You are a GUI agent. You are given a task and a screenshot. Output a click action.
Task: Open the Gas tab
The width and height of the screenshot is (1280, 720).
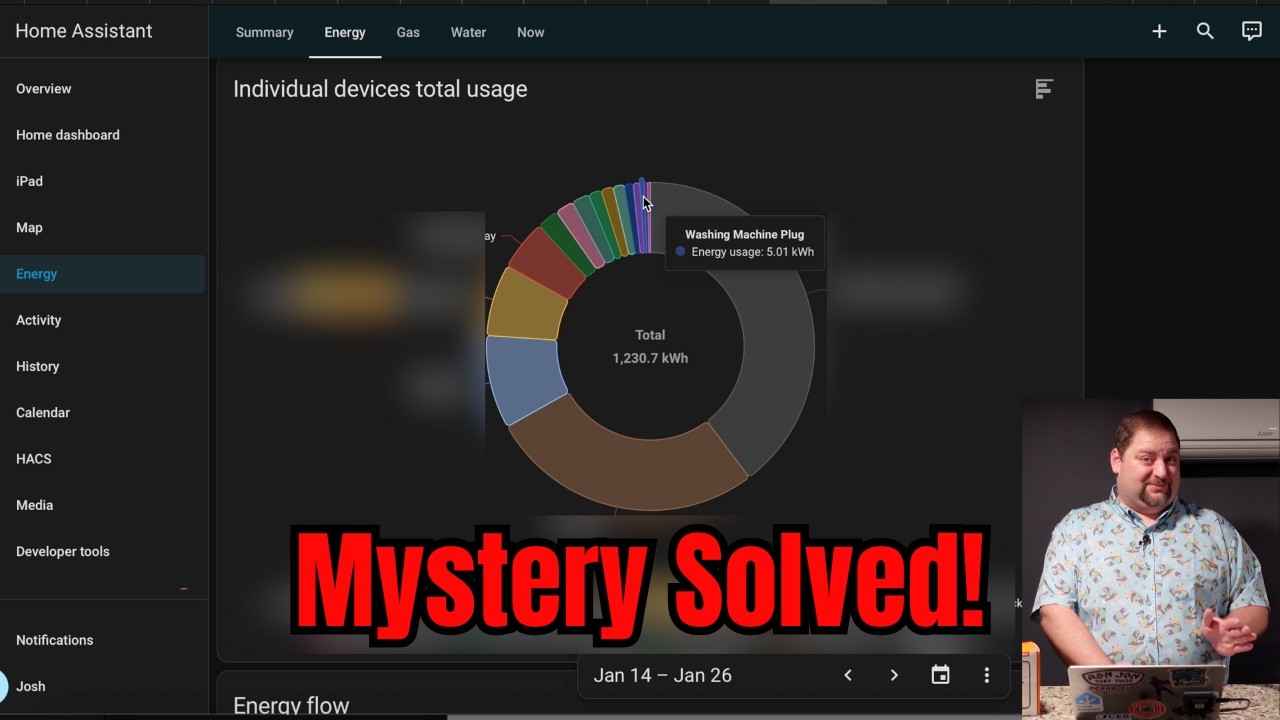408,32
